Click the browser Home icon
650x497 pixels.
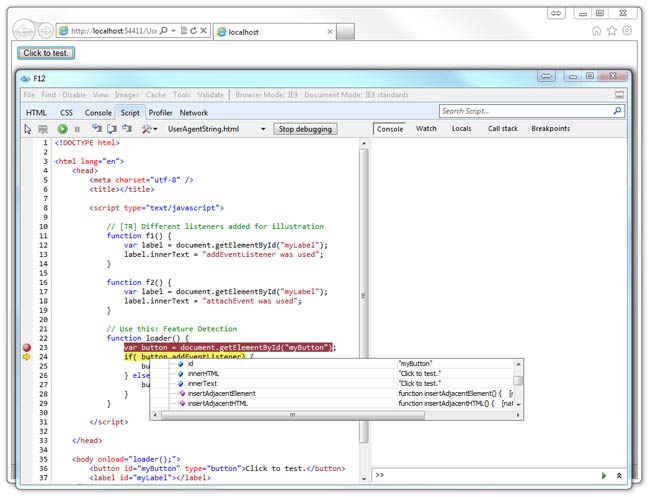(596, 31)
